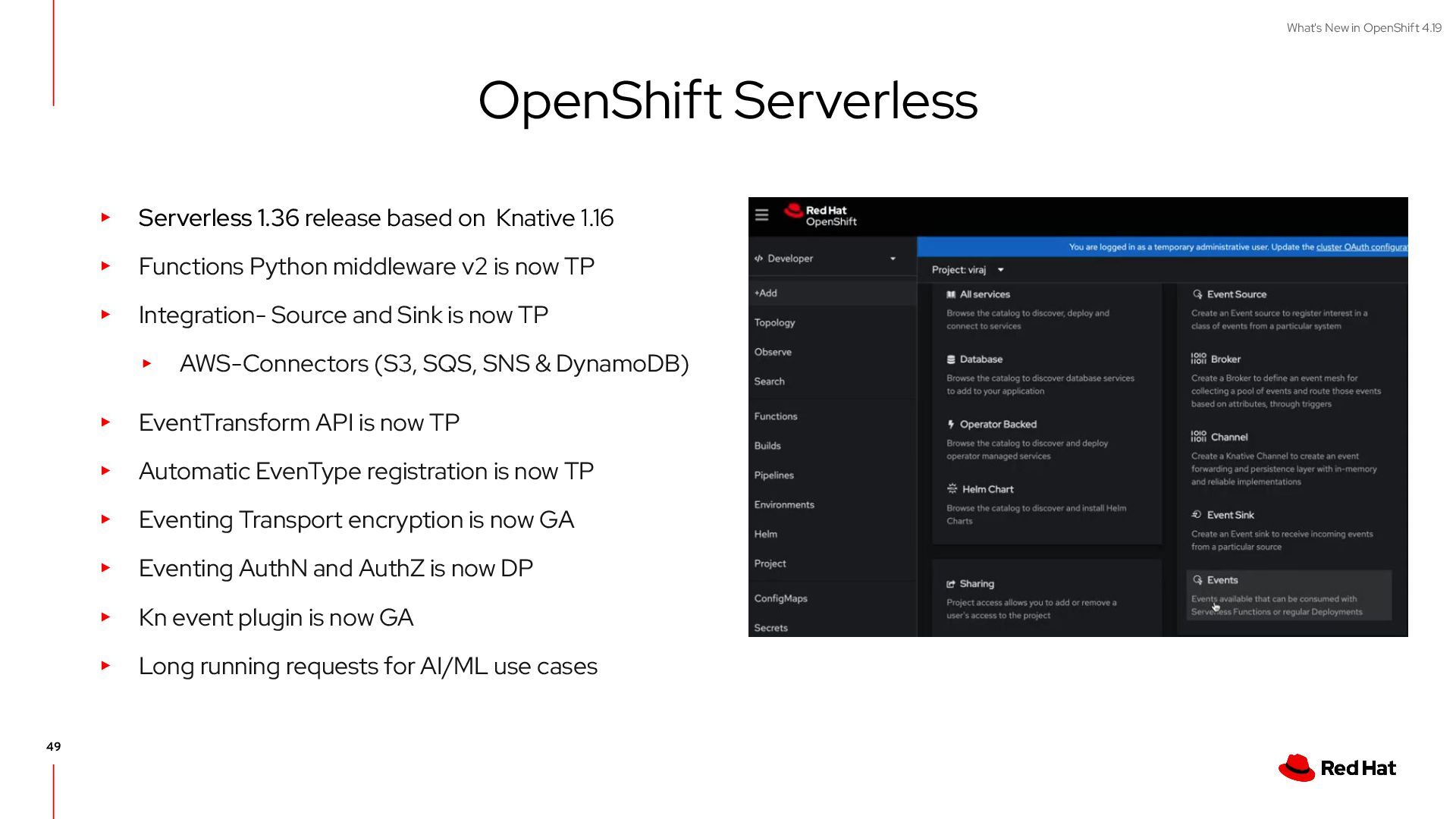This screenshot has width=1456, height=819.
Task: Click the Red Hat logo at slide bottom
Action: [x=1337, y=767]
